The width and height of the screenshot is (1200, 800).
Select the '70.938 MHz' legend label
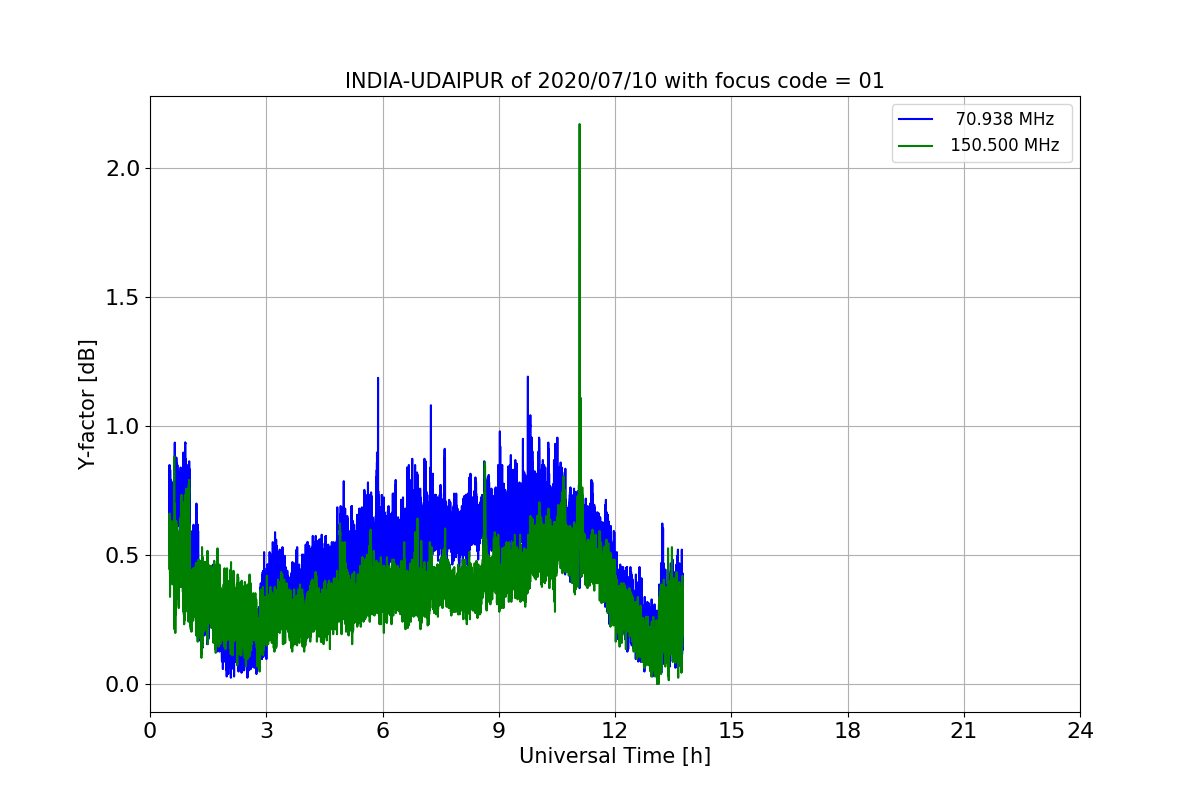(1005, 119)
